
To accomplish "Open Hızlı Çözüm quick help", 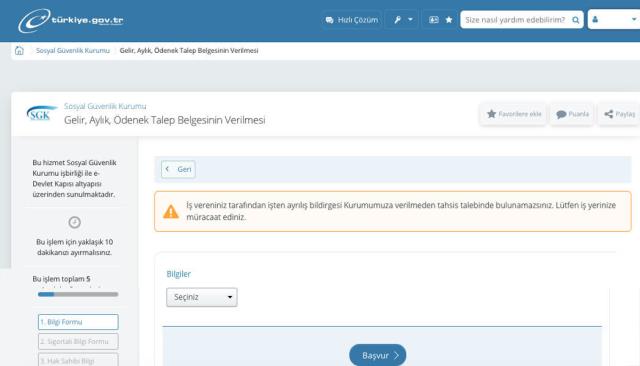I will click(351, 20).
